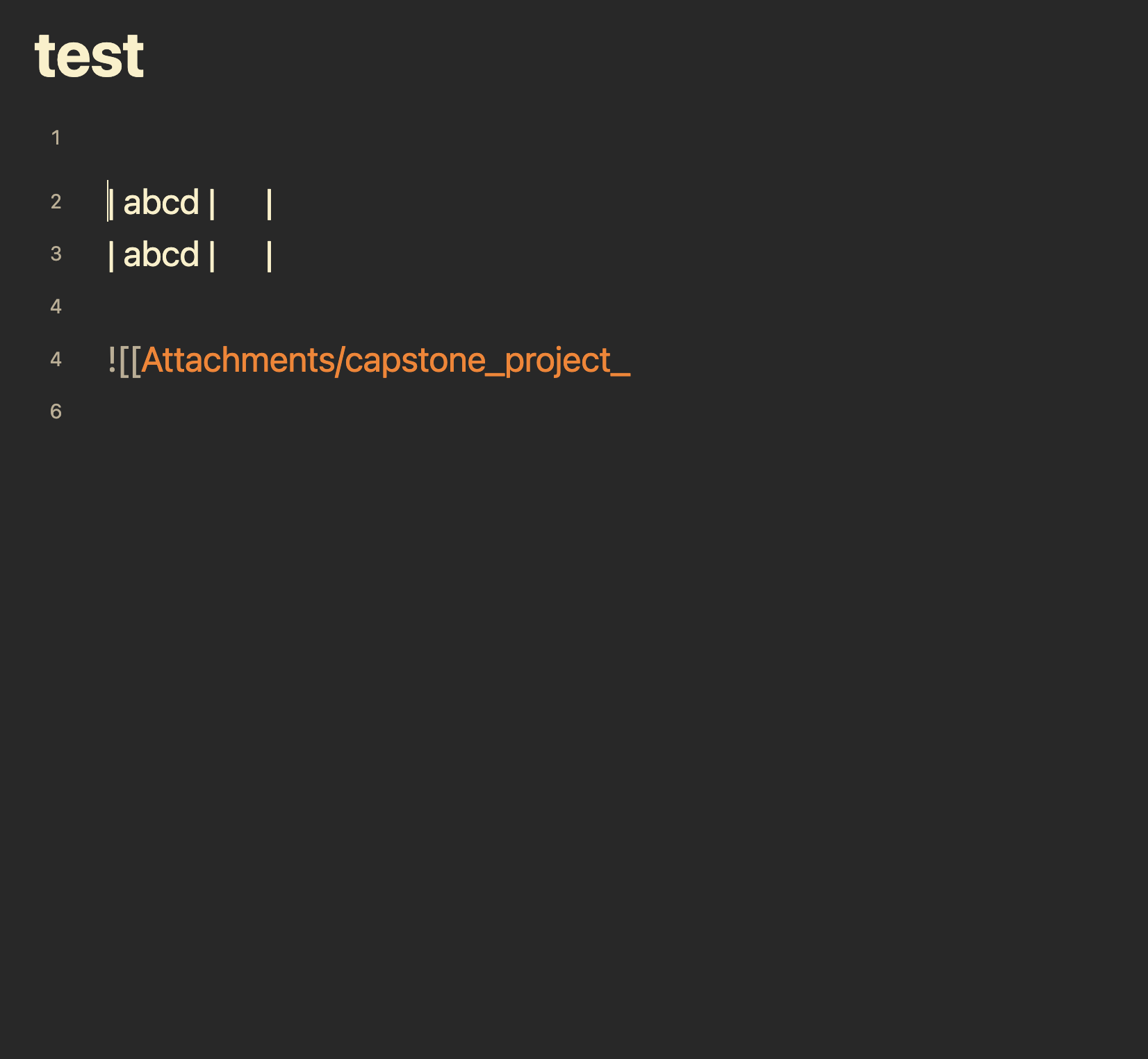Screen dimensions: 1148x1059
Task: Click line number 1 in the gutter
Action: click(x=56, y=138)
